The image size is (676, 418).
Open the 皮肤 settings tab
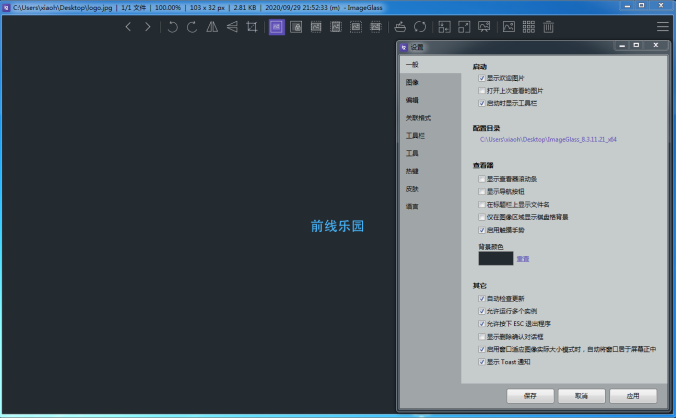point(431,189)
